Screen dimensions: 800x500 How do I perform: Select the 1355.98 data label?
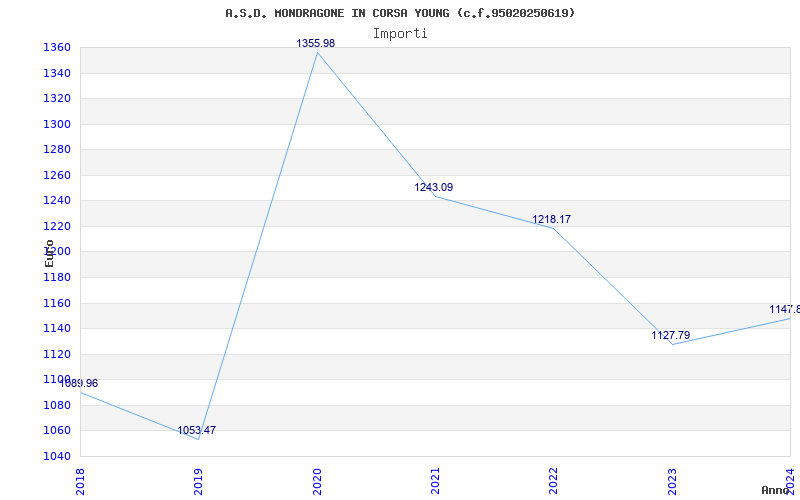316,43
